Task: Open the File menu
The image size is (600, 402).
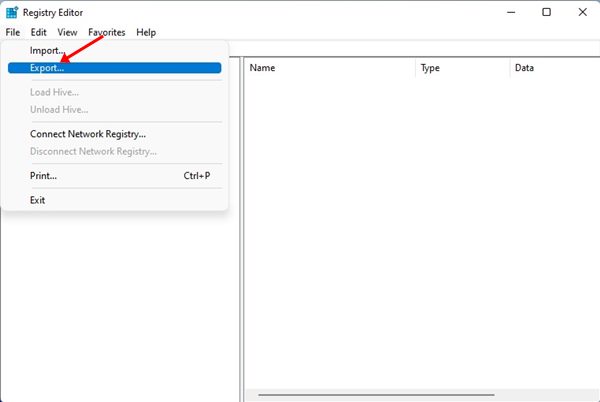Action: (13, 33)
